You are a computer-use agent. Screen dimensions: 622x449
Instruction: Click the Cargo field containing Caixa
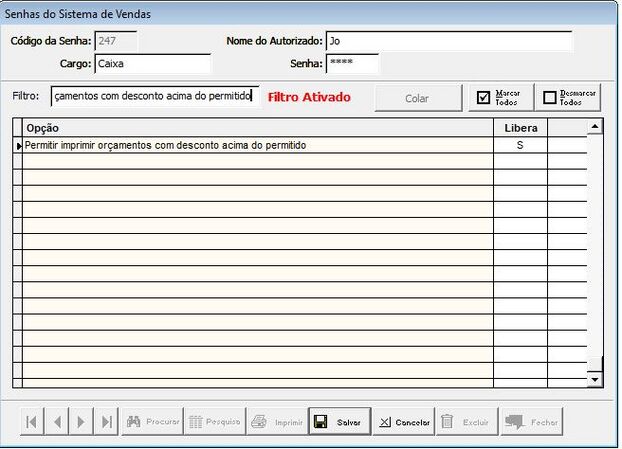tap(153, 63)
